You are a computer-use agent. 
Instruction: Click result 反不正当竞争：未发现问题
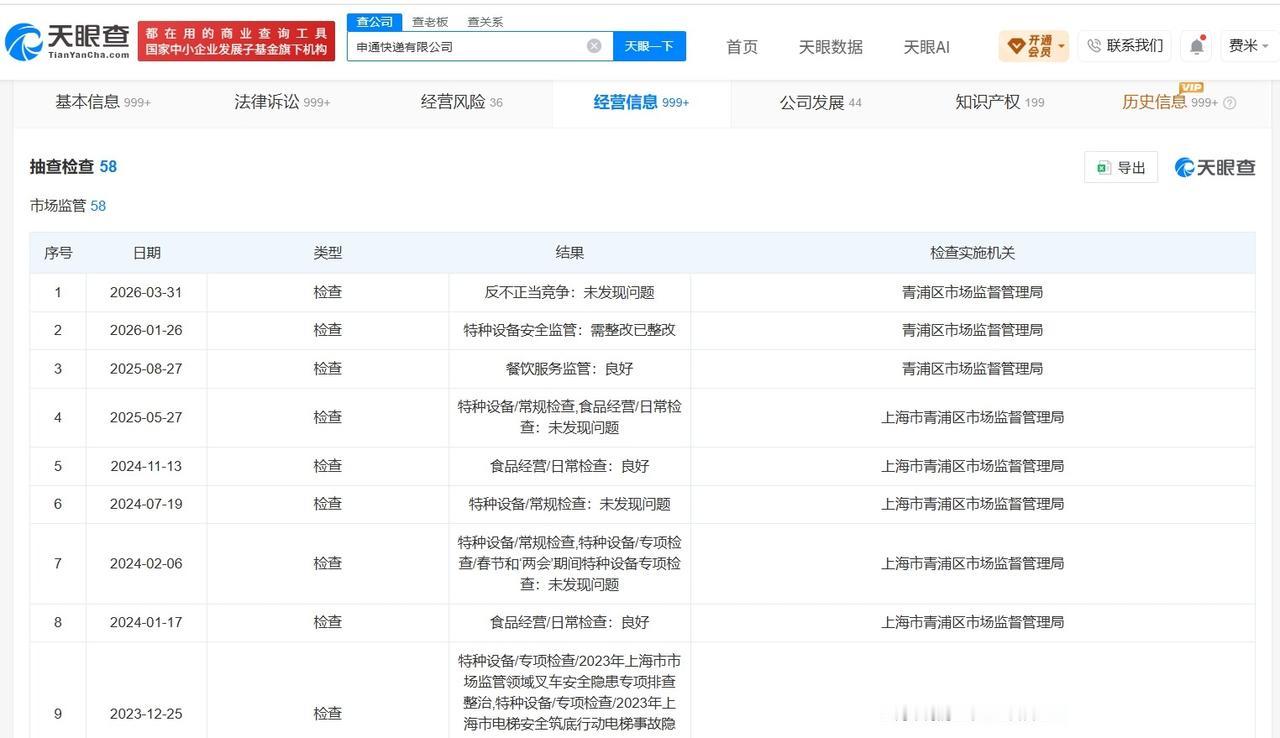pos(569,292)
